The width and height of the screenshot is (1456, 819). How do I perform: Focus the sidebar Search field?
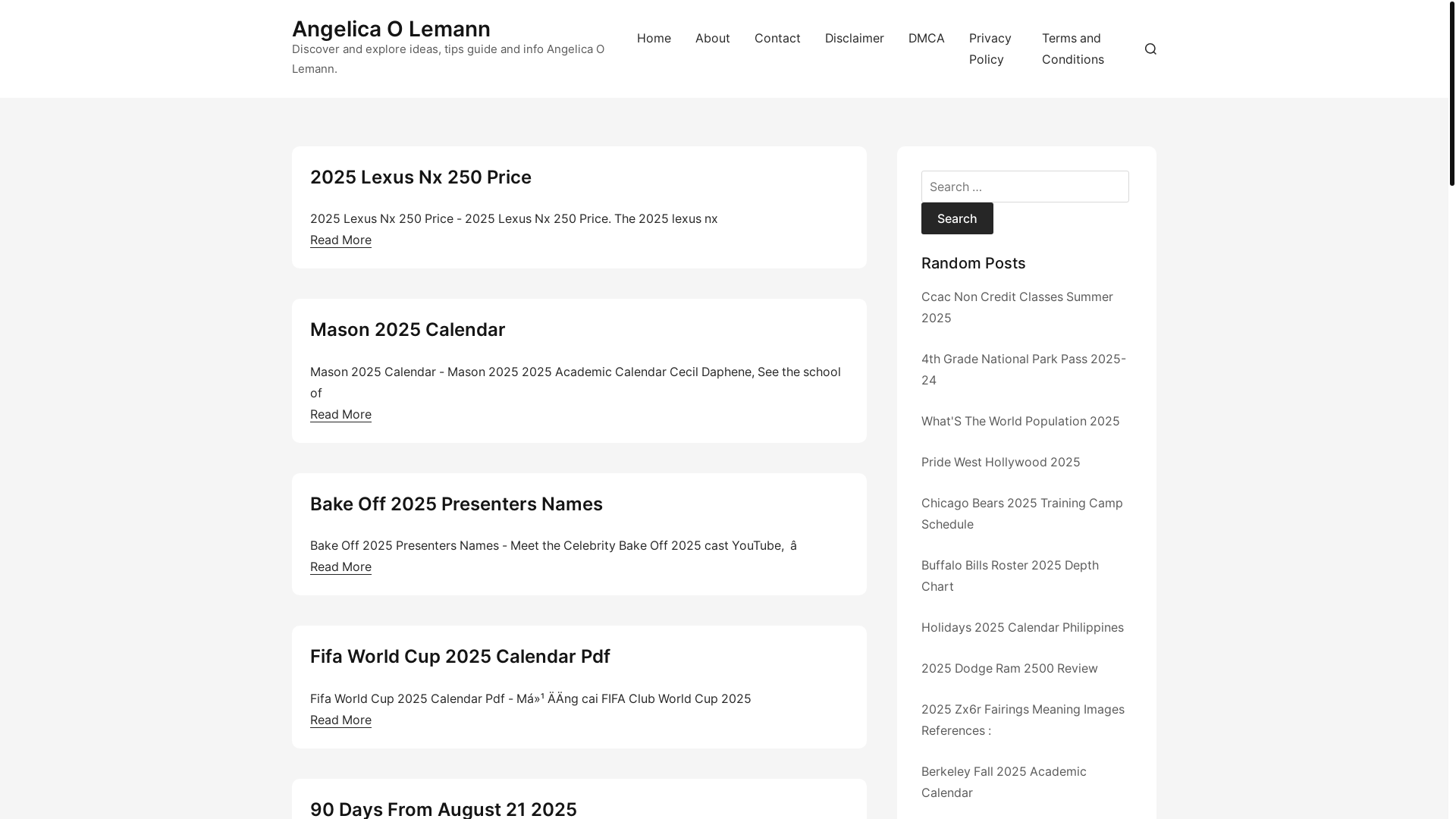pos(1025,187)
